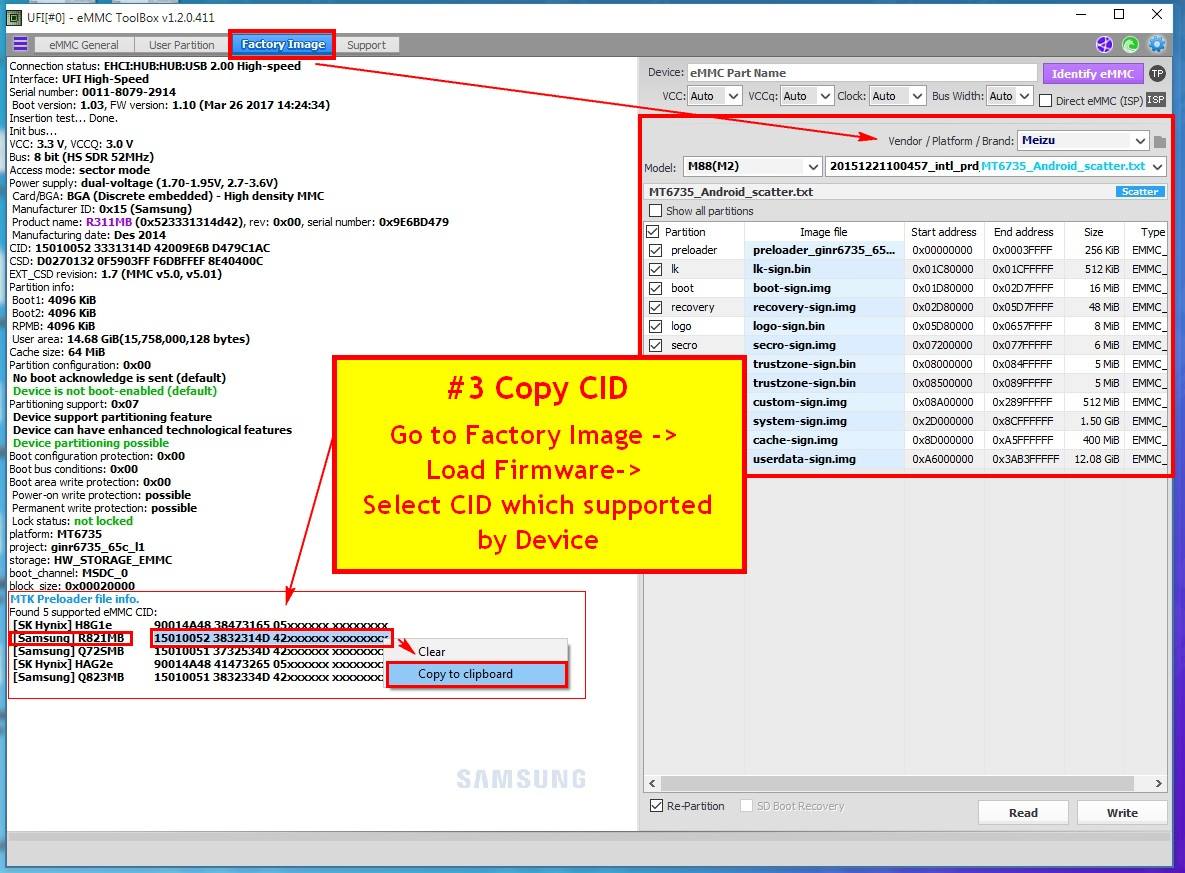Select the custom-sign.img image file
Screen dimensions: 1185x873
point(800,402)
